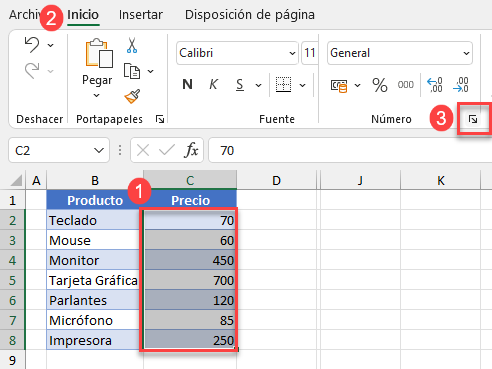The height and width of the screenshot is (369, 492).
Task: Open the Número format dialog launcher
Action: 473,119
